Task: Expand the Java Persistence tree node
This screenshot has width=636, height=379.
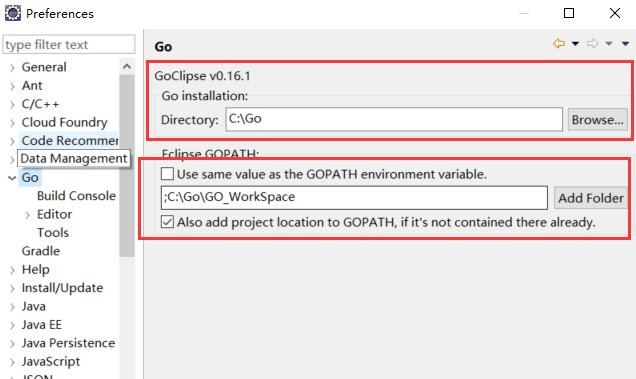Action: (13, 343)
